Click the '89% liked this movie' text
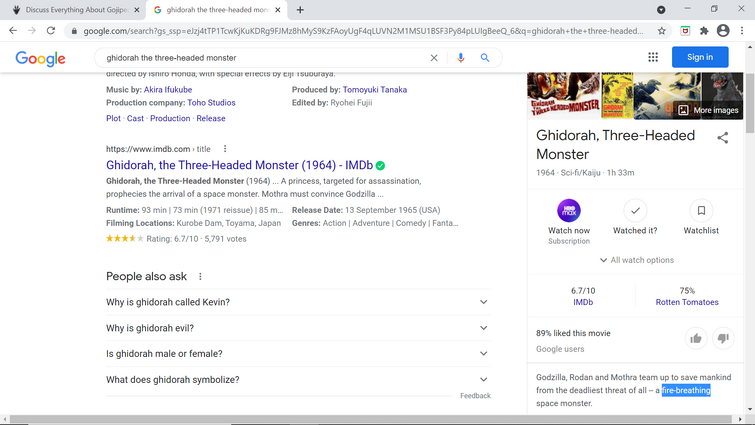755x425 pixels. 573,333
